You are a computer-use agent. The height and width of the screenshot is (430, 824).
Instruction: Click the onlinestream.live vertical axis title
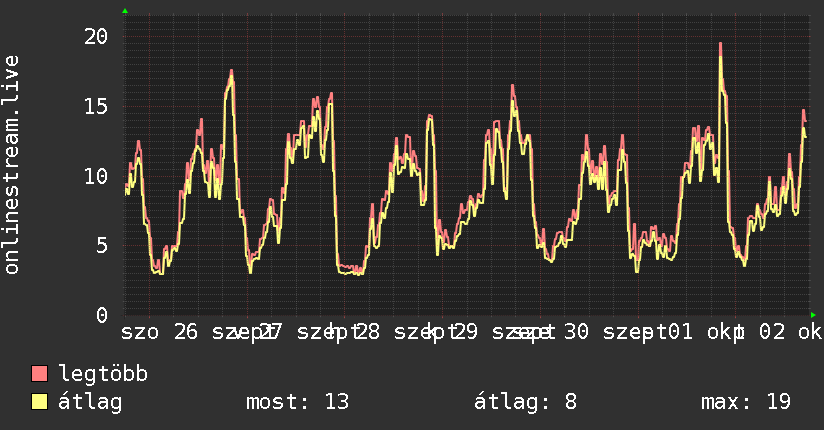(x=12, y=165)
